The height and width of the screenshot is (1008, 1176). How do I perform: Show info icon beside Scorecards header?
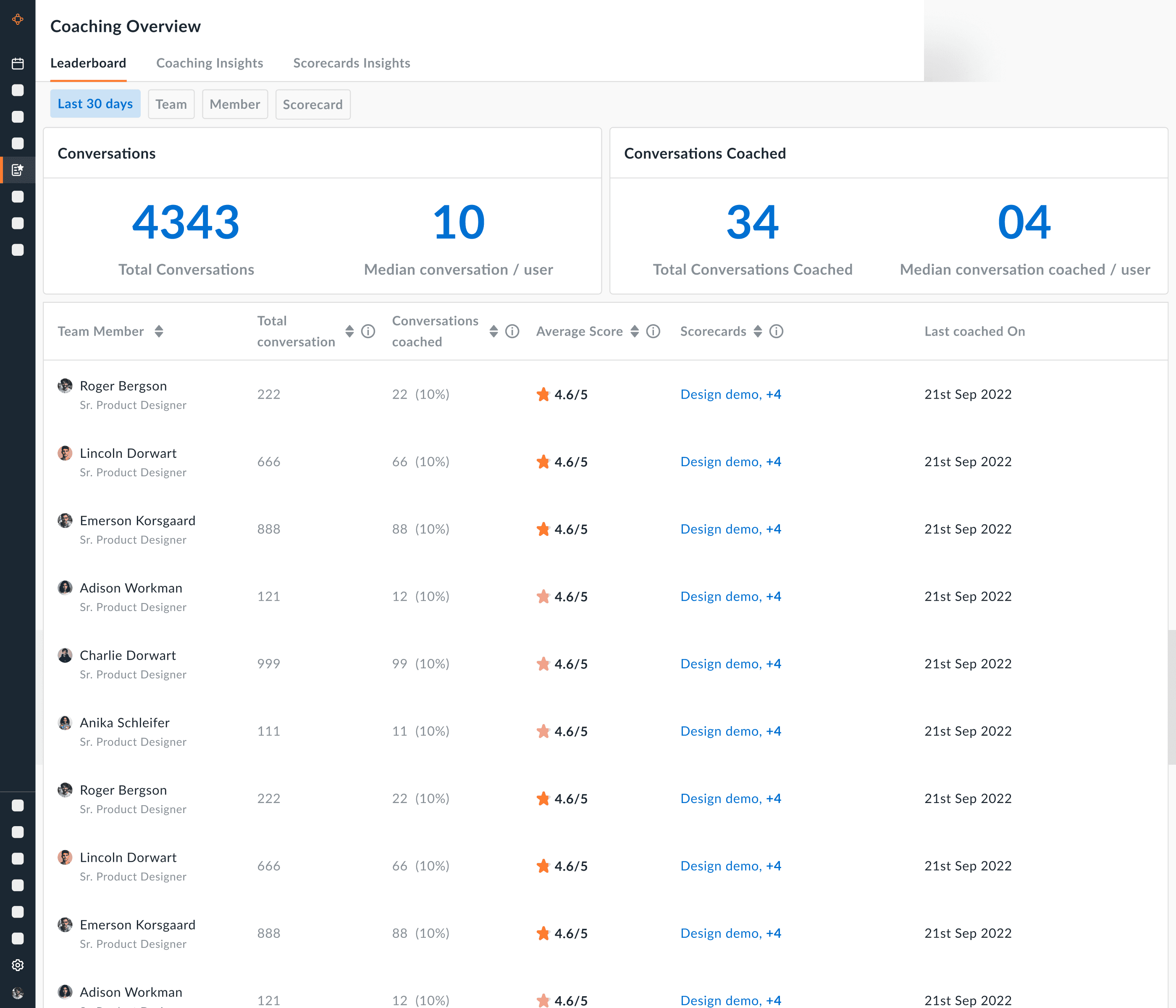776,331
